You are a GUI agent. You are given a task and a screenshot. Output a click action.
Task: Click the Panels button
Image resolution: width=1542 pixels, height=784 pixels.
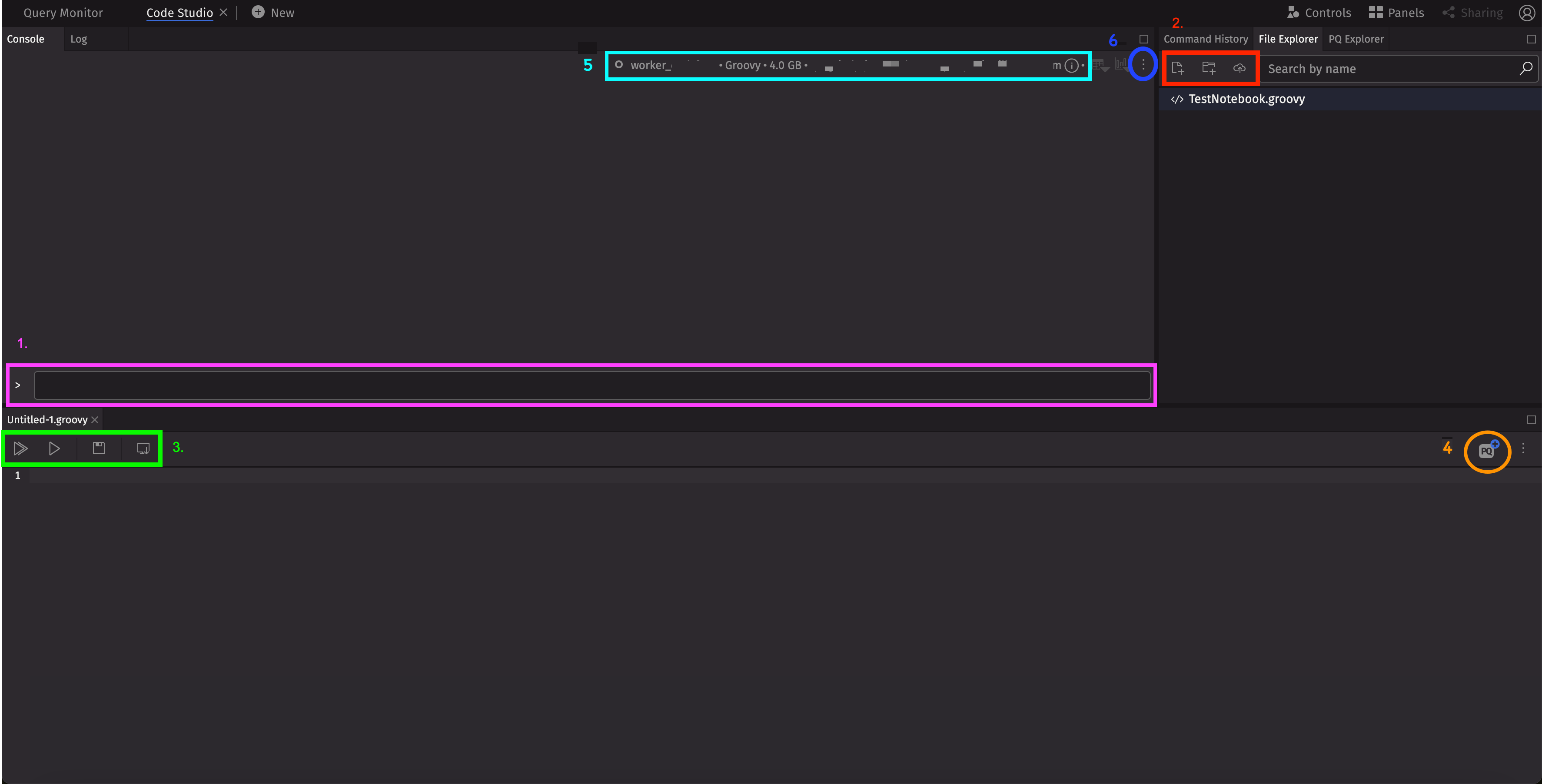coord(1396,13)
